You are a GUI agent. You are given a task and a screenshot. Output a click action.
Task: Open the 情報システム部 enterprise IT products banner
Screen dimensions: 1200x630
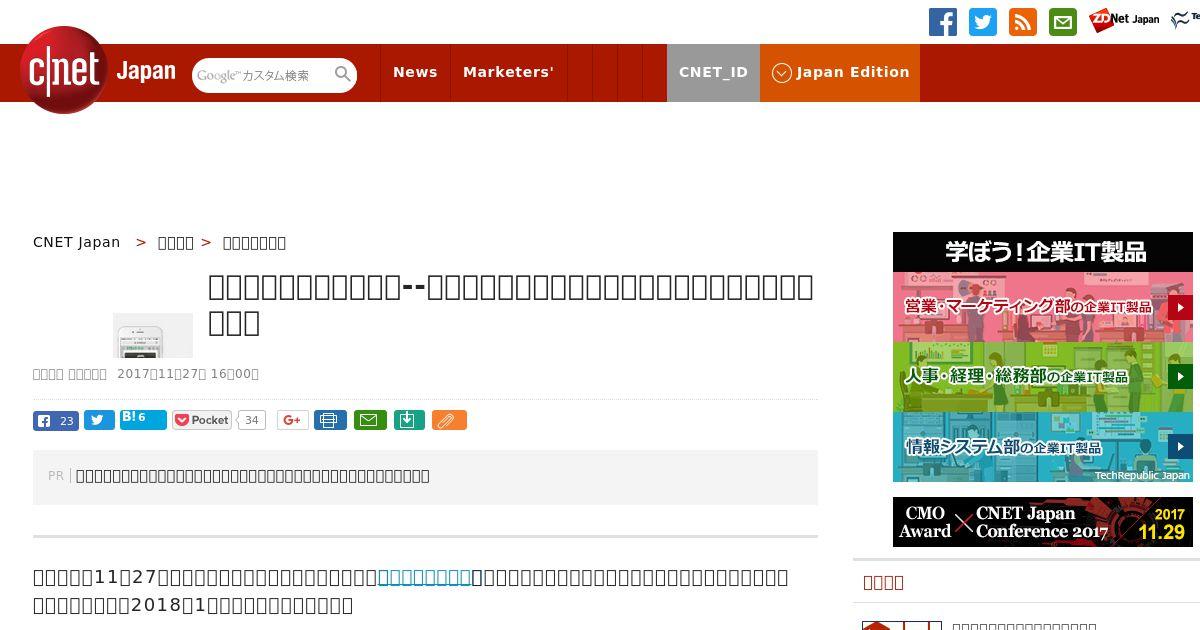pos(1043,447)
